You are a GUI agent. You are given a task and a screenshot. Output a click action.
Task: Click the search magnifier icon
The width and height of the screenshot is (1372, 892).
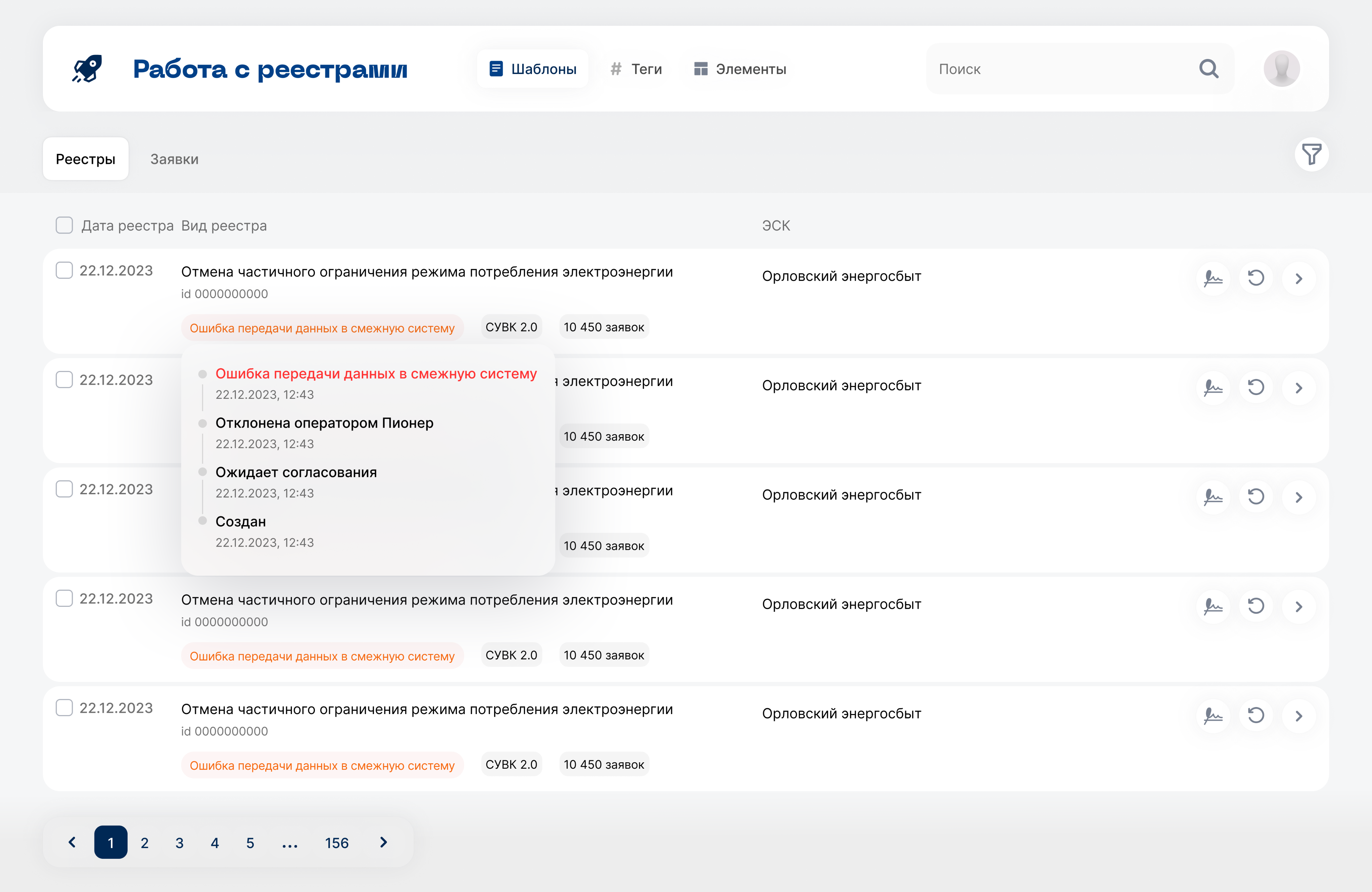pyautogui.click(x=1208, y=69)
